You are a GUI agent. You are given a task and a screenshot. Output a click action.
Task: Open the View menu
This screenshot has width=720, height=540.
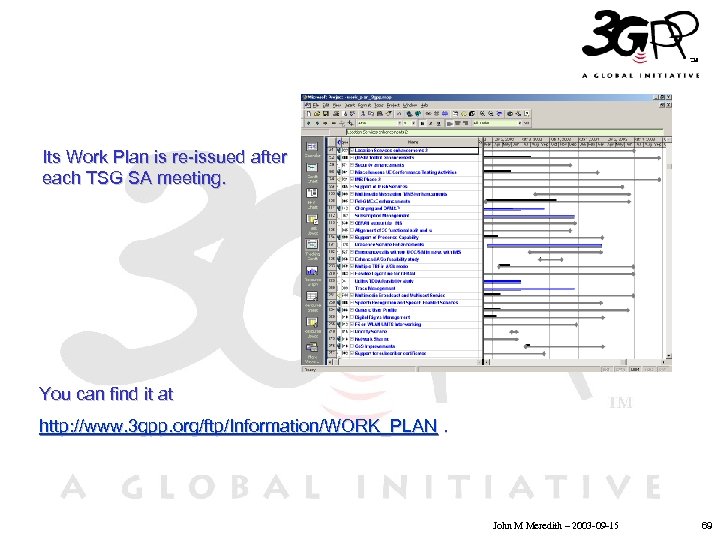(337, 105)
